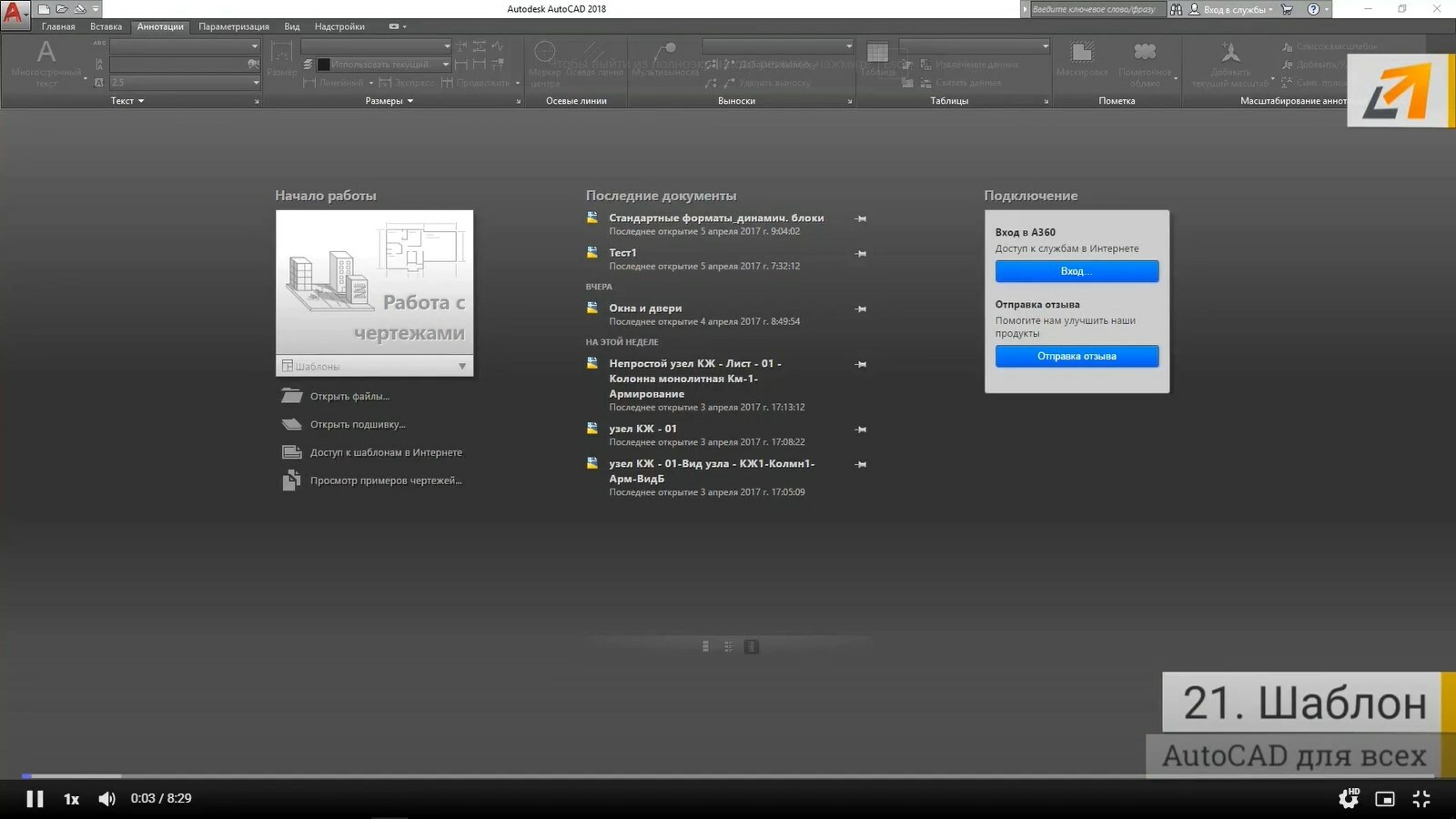Open the Использовать текущий layer dropdown

[x=383, y=64]
